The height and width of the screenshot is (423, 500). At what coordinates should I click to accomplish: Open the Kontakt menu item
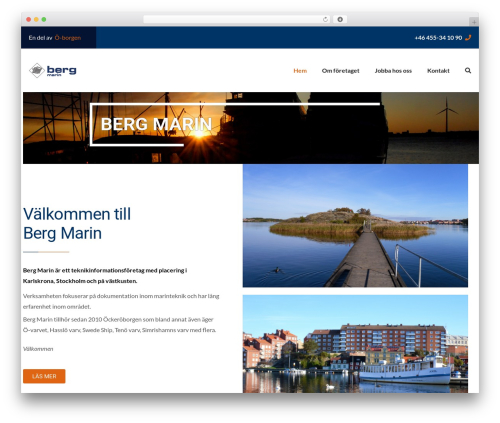[438, 71]
